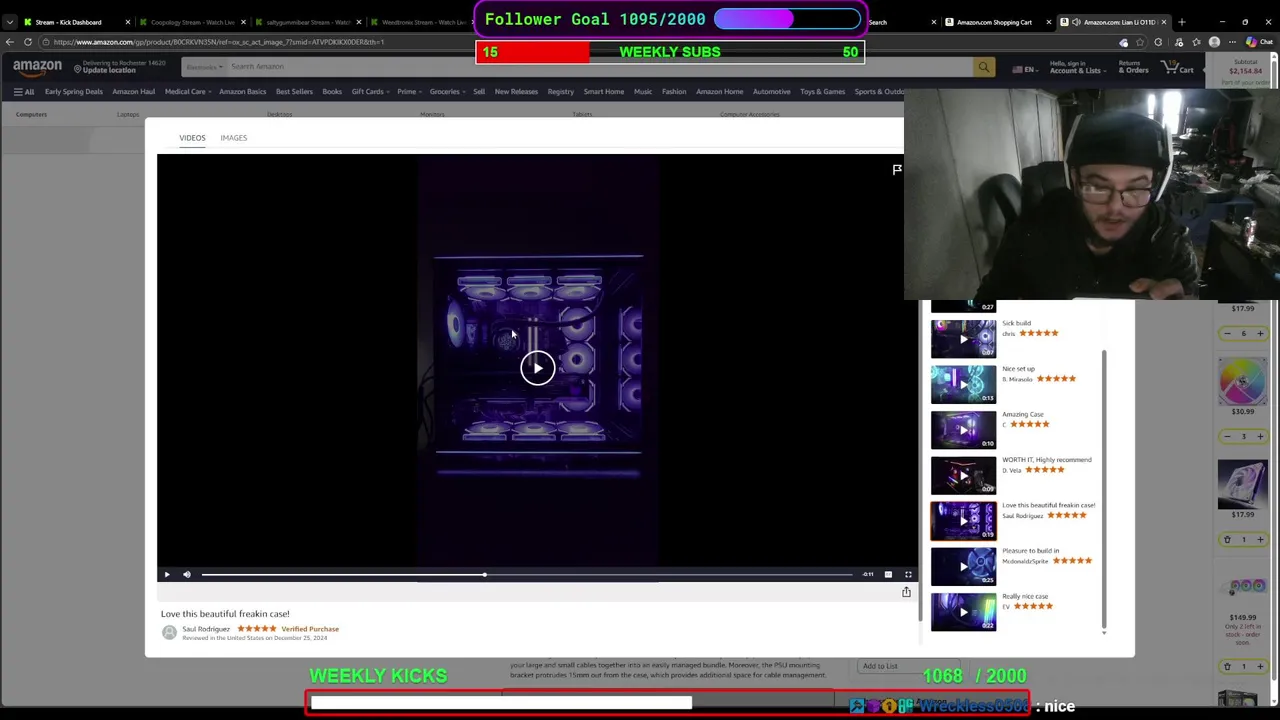Click the share icon below the video

[906, 592]
